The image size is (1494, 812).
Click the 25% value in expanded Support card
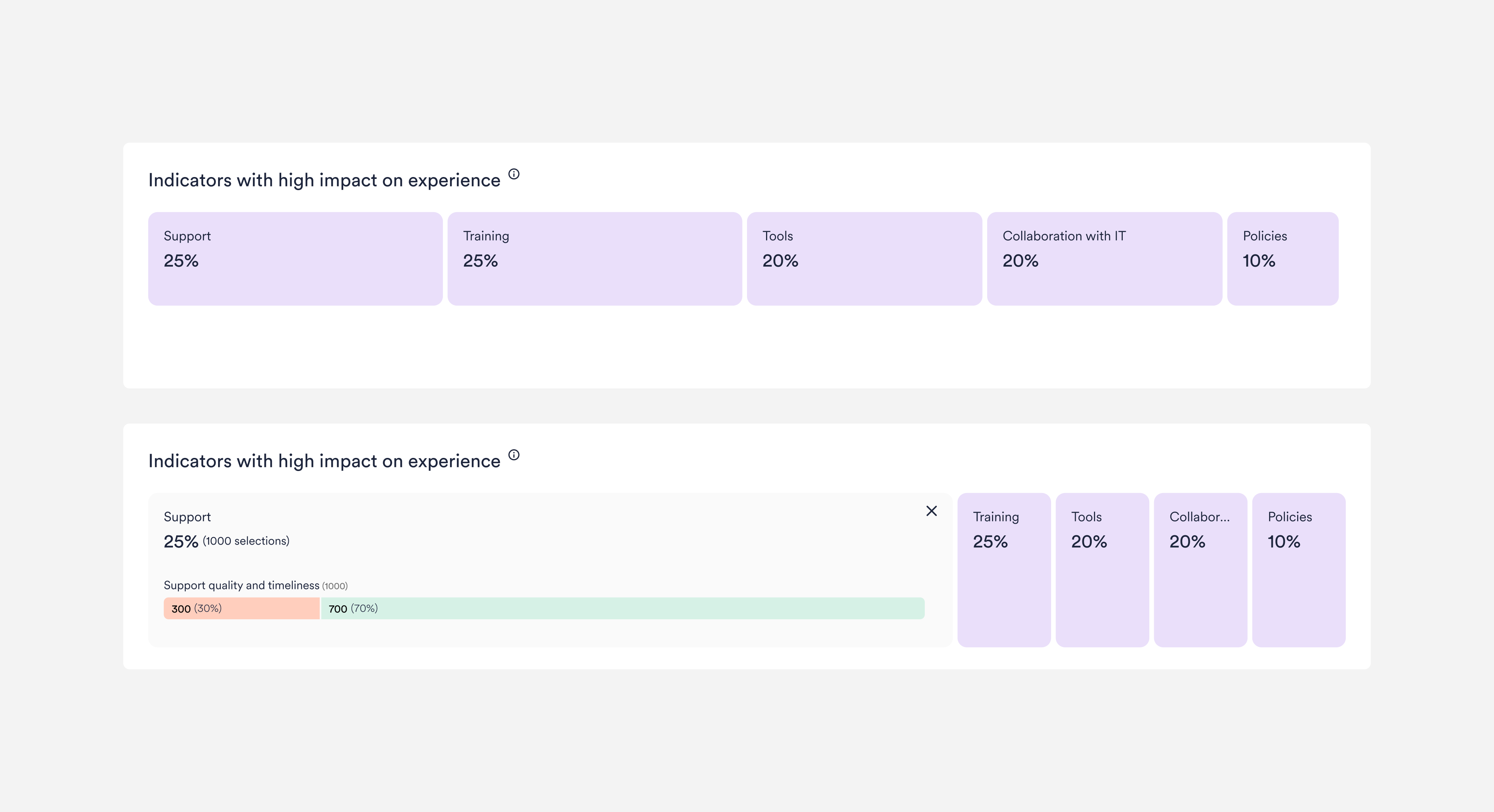pos(181,542)
